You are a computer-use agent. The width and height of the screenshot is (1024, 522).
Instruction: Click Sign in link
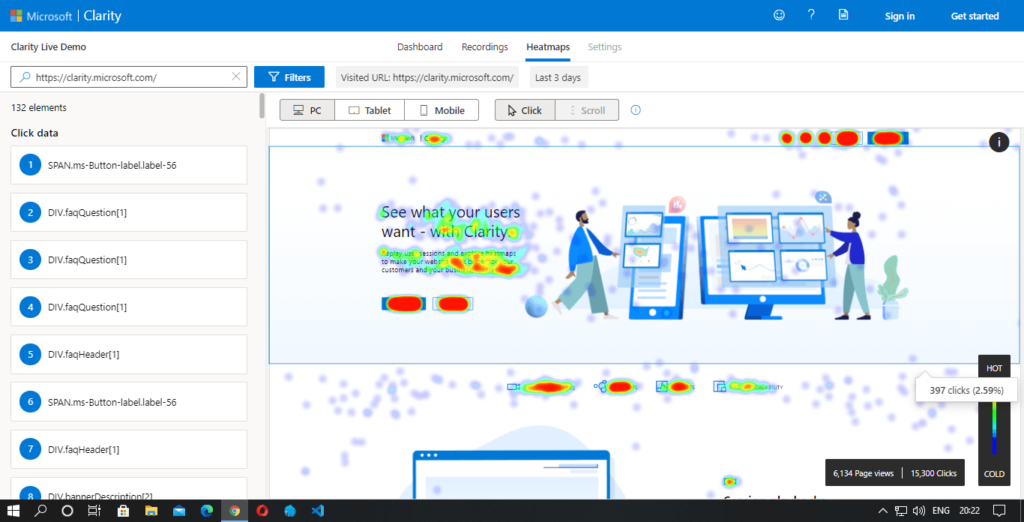899,16
